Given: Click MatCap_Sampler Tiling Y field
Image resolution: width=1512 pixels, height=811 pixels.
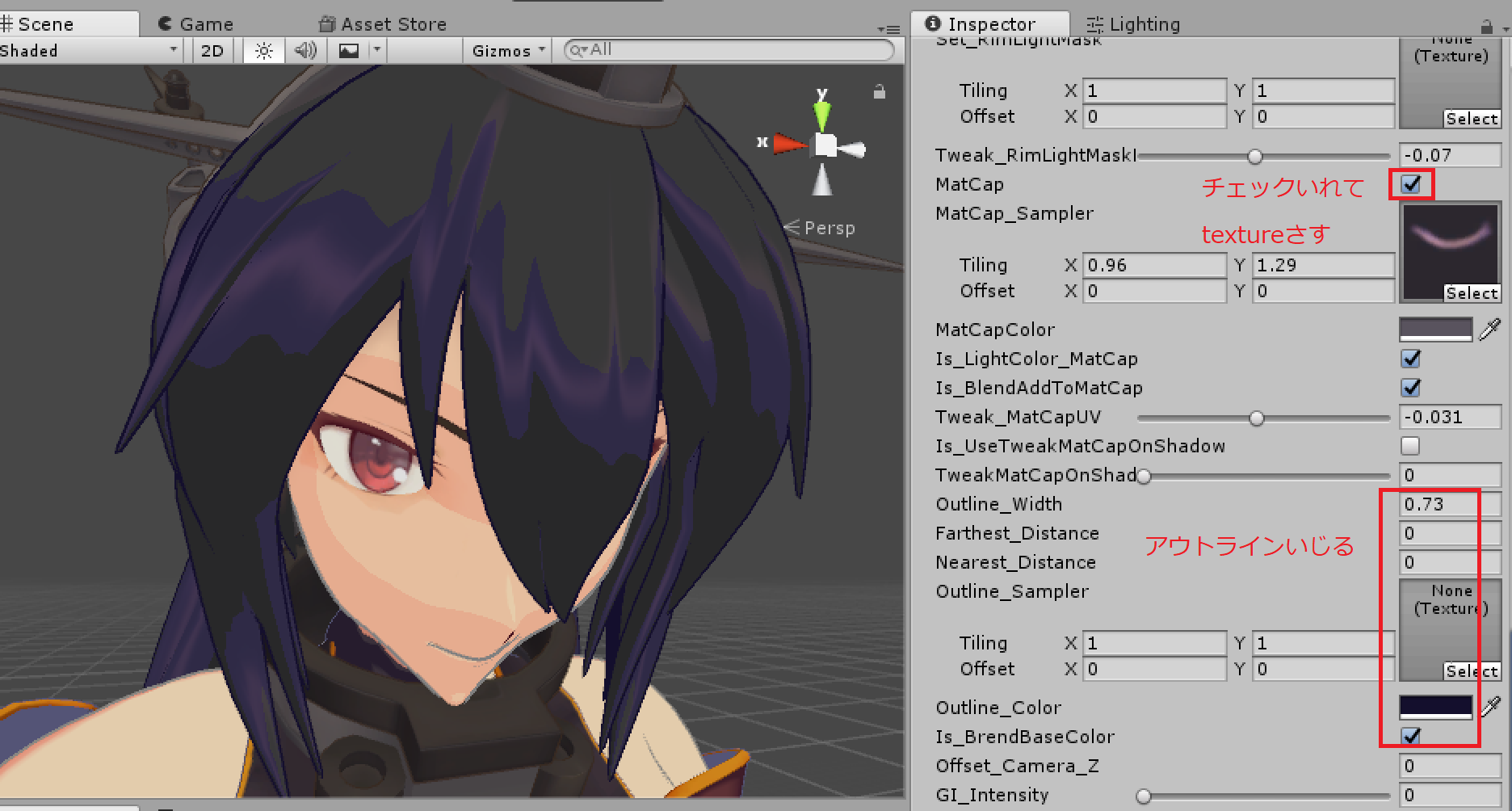Looking at the screenshot, I should (x=1323, y=265).
